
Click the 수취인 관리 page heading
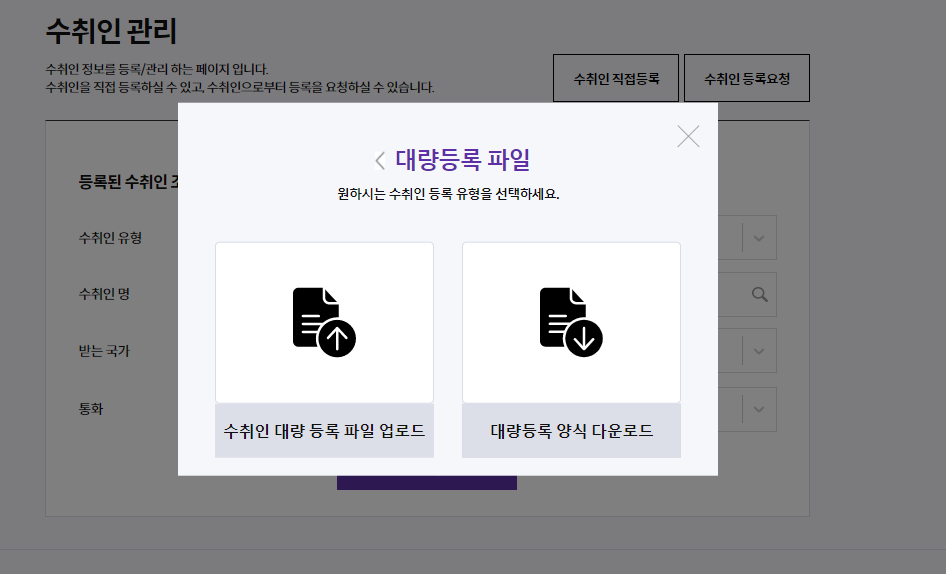111,31
